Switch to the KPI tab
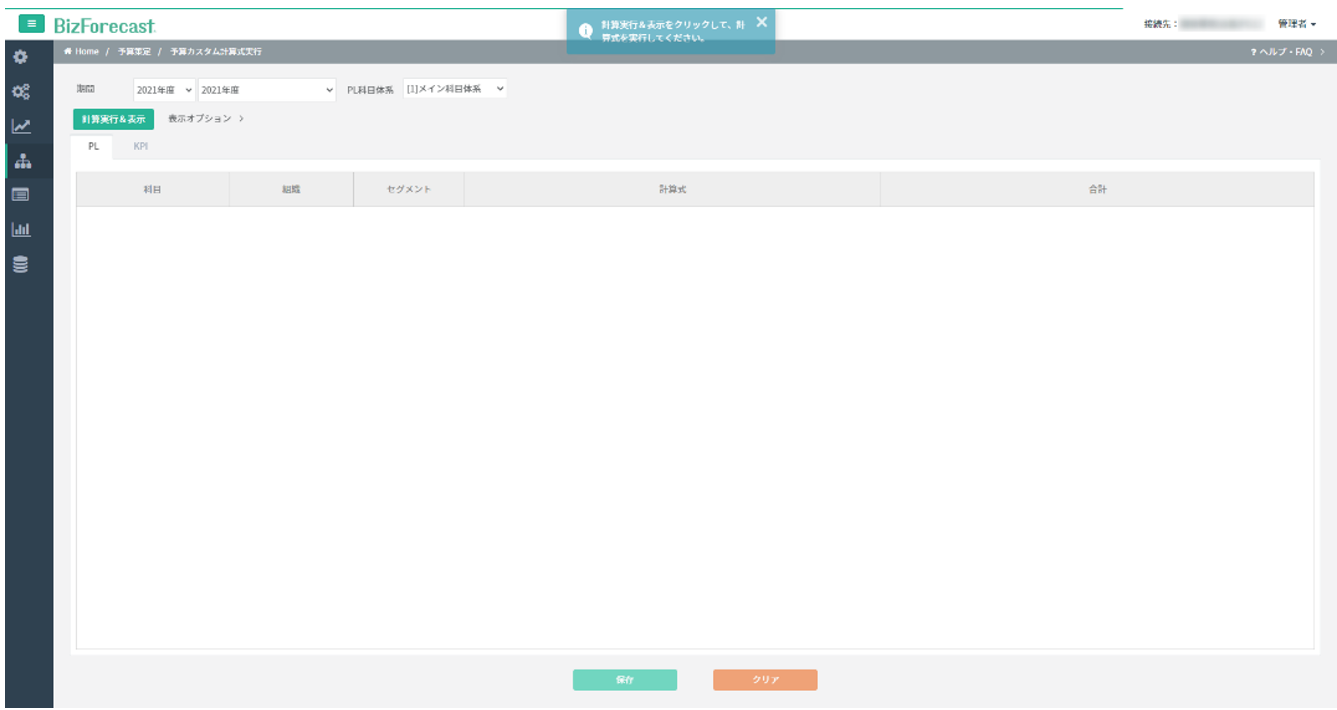This screenshot has height=710, width=1337. 141,147
